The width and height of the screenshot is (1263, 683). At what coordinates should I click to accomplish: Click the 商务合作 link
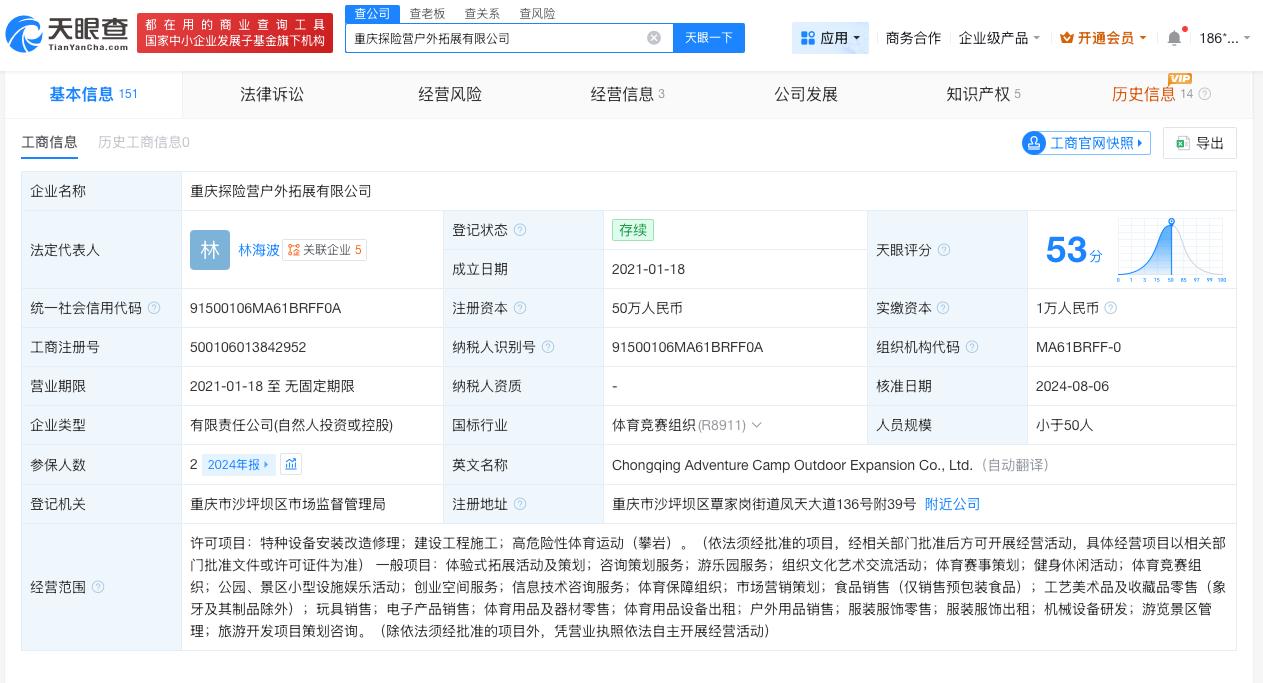913,38
